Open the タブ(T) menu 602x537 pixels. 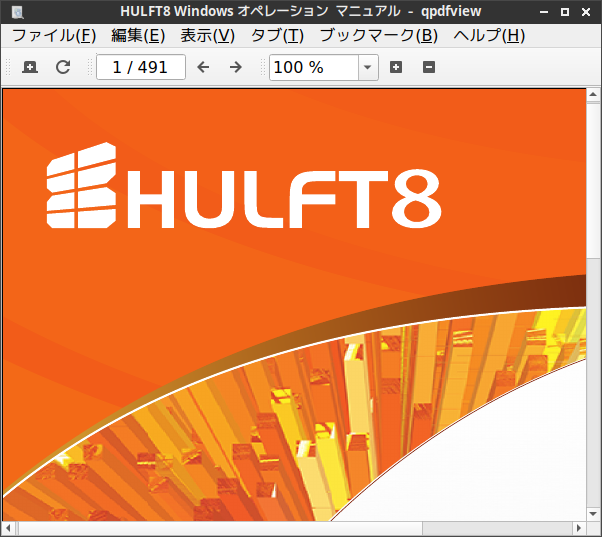277,36
